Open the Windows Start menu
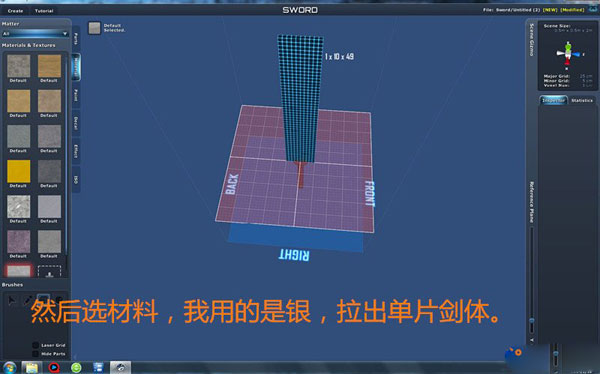Viewport: 600px width, 374px height. coord(9,368)
